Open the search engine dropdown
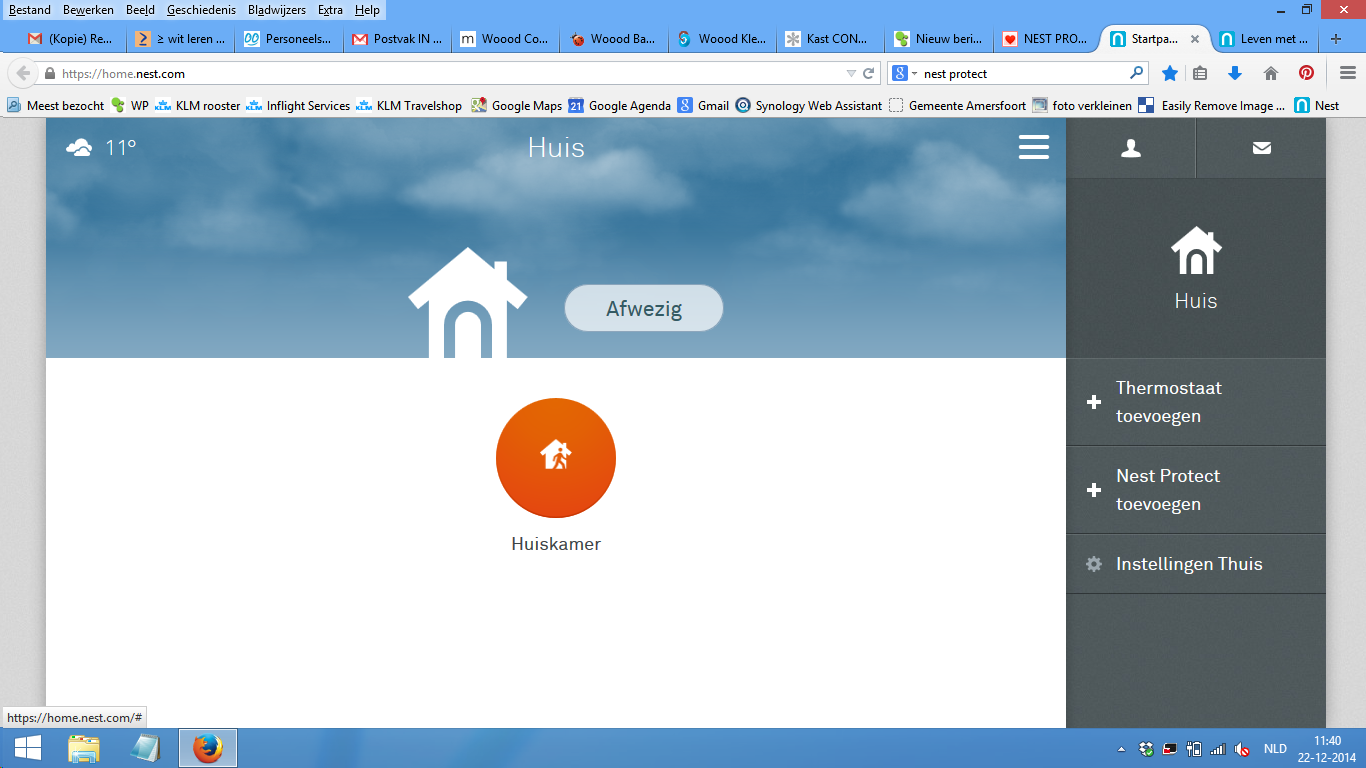 click(x=904, y=73)
